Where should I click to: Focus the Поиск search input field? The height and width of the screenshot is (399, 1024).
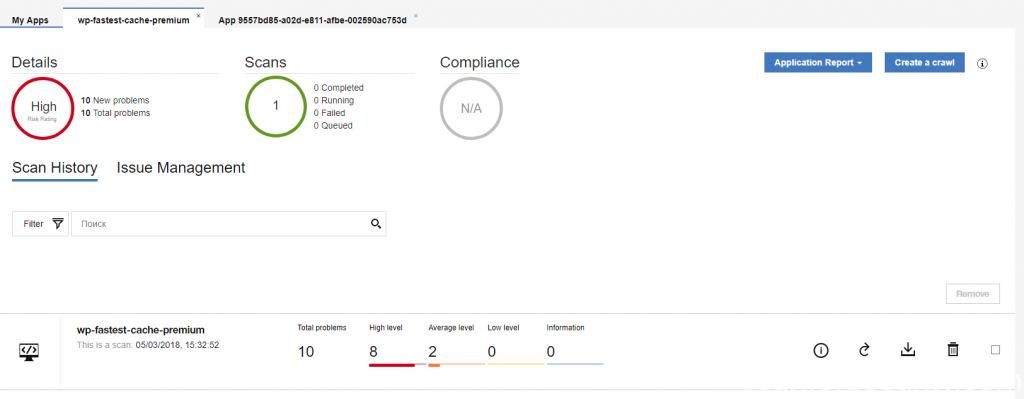228,223
